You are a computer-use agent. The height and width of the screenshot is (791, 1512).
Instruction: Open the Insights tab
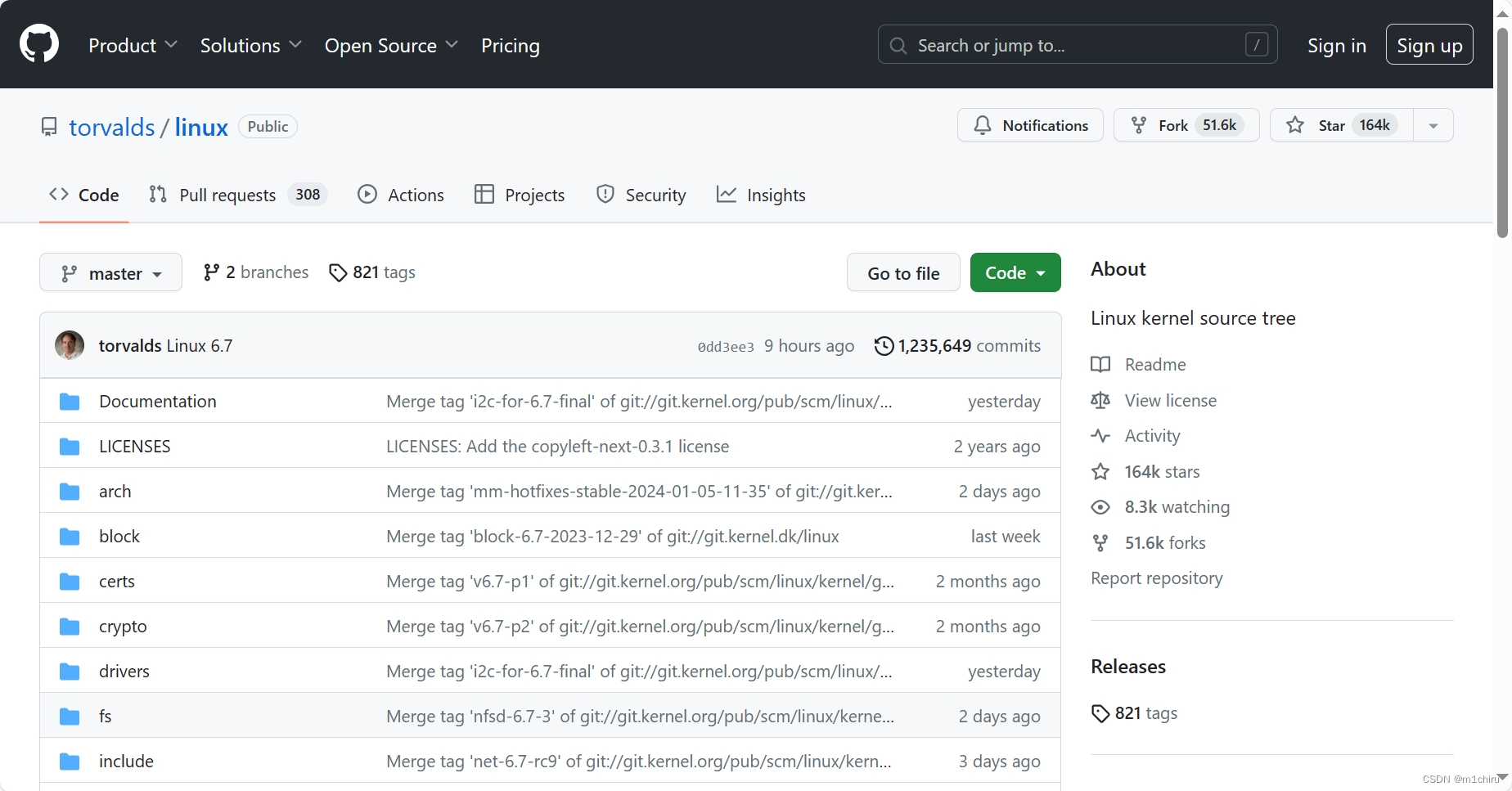(761, 195)
